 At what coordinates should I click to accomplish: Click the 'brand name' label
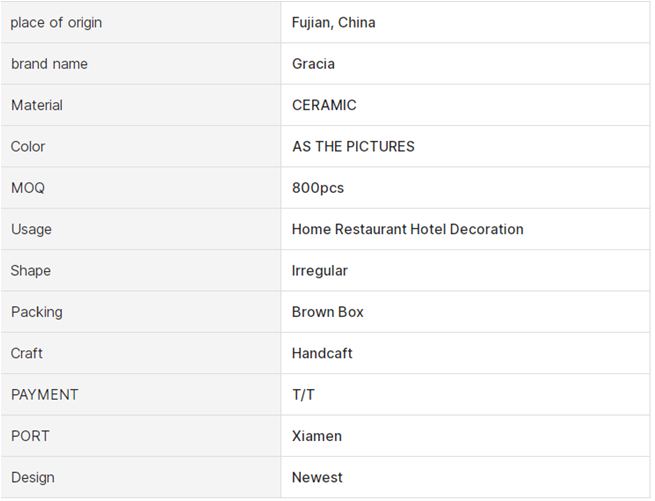point(49,64)
